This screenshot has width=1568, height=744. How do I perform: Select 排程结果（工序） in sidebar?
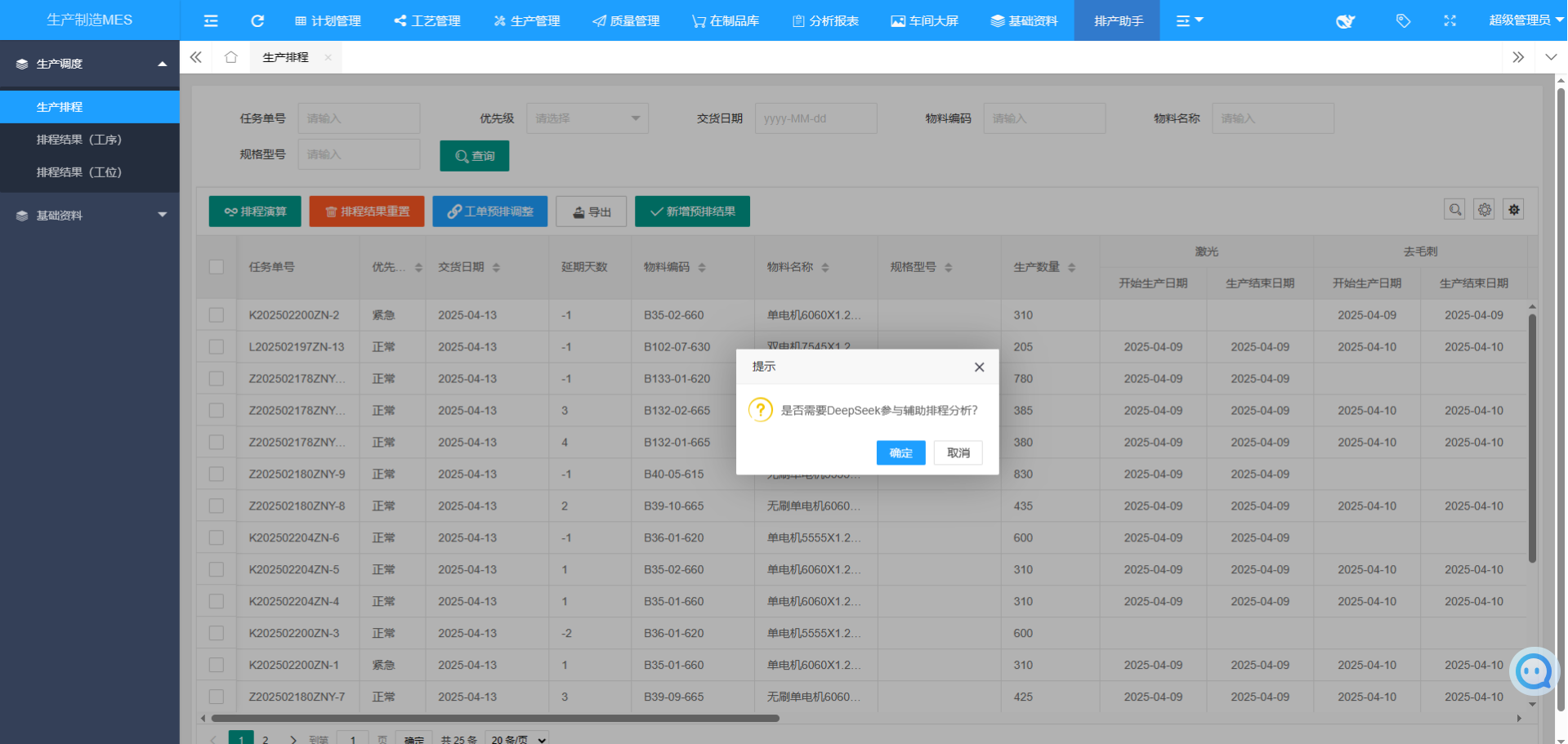pyautogui.click(x=79, y=140)
